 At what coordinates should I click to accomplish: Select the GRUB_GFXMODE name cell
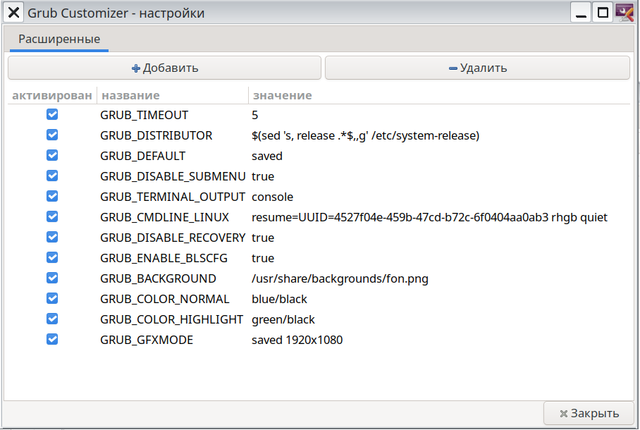[x=147, y=340]
